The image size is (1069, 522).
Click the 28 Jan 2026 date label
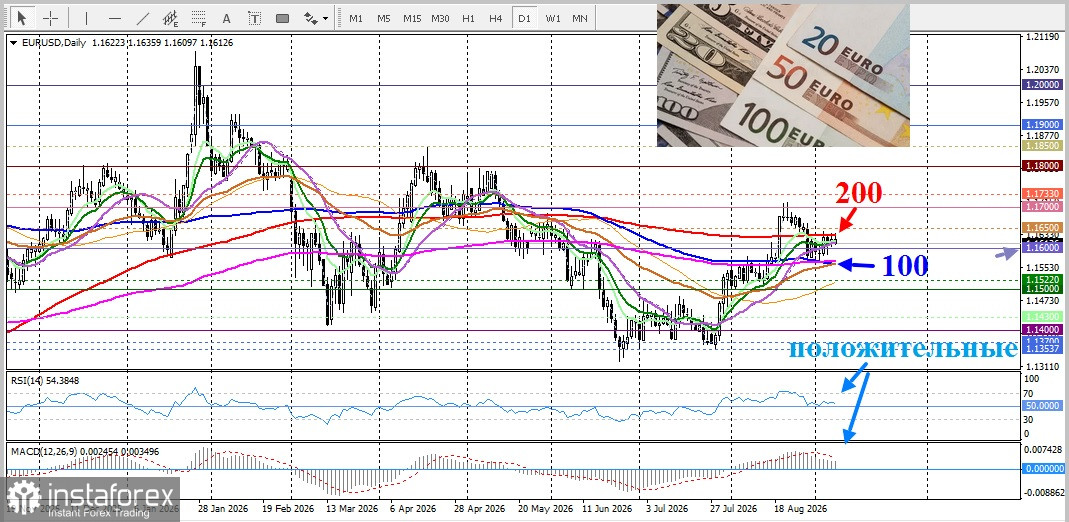(x=222, y=508)
